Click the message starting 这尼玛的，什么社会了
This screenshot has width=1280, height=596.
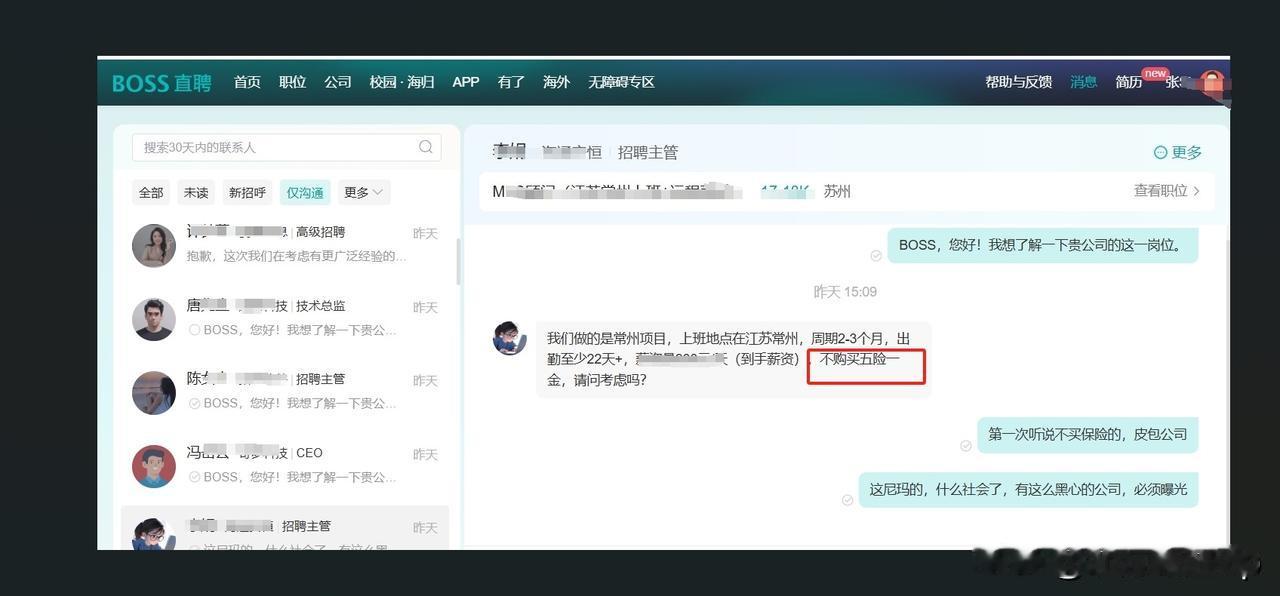point(1028,489)
